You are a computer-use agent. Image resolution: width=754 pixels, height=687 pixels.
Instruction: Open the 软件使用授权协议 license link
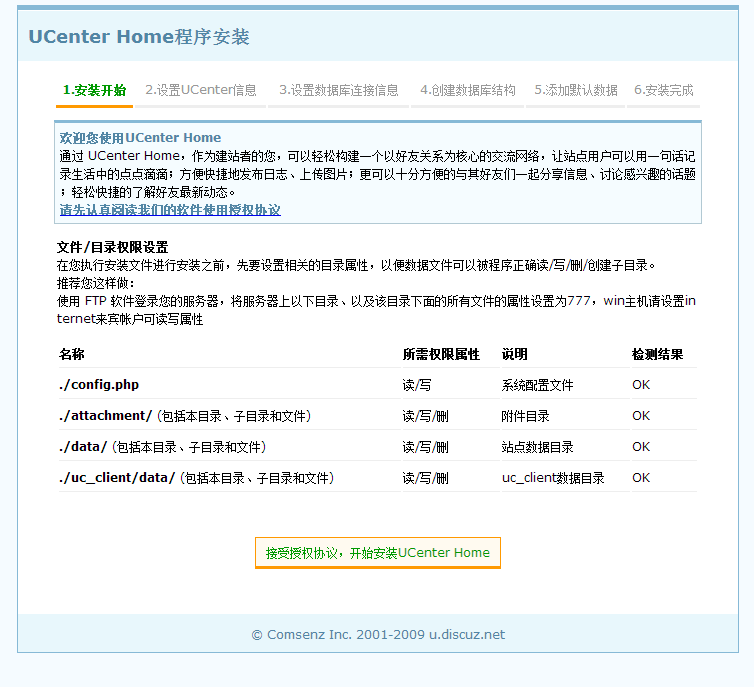coord(170,210)
